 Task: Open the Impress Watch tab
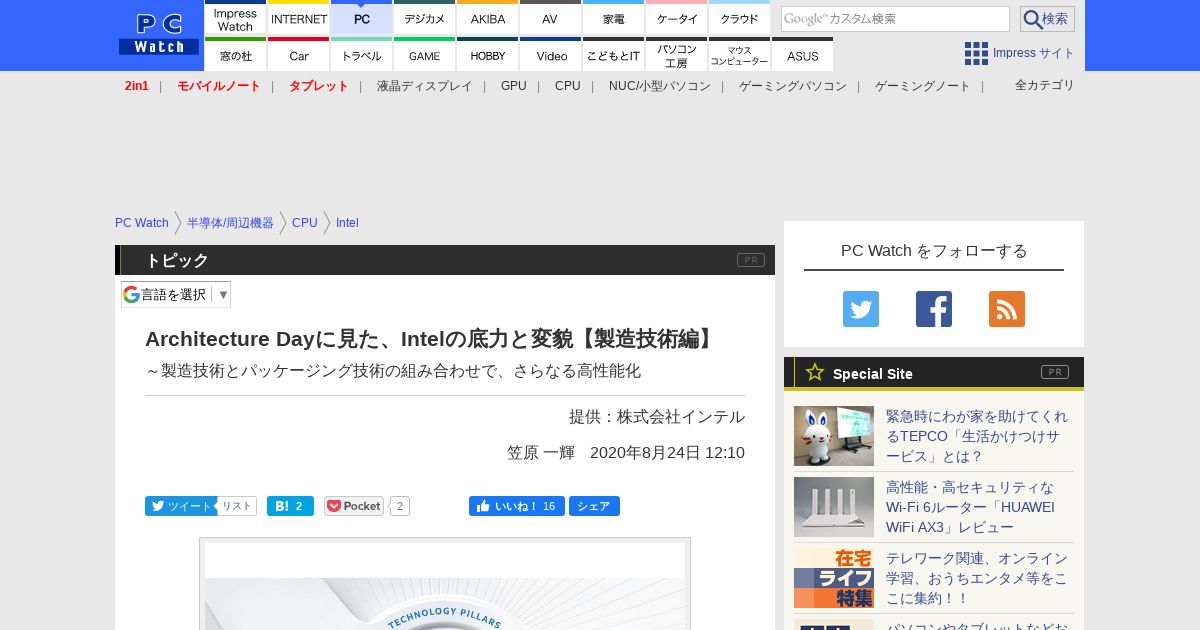click(235, 18)
